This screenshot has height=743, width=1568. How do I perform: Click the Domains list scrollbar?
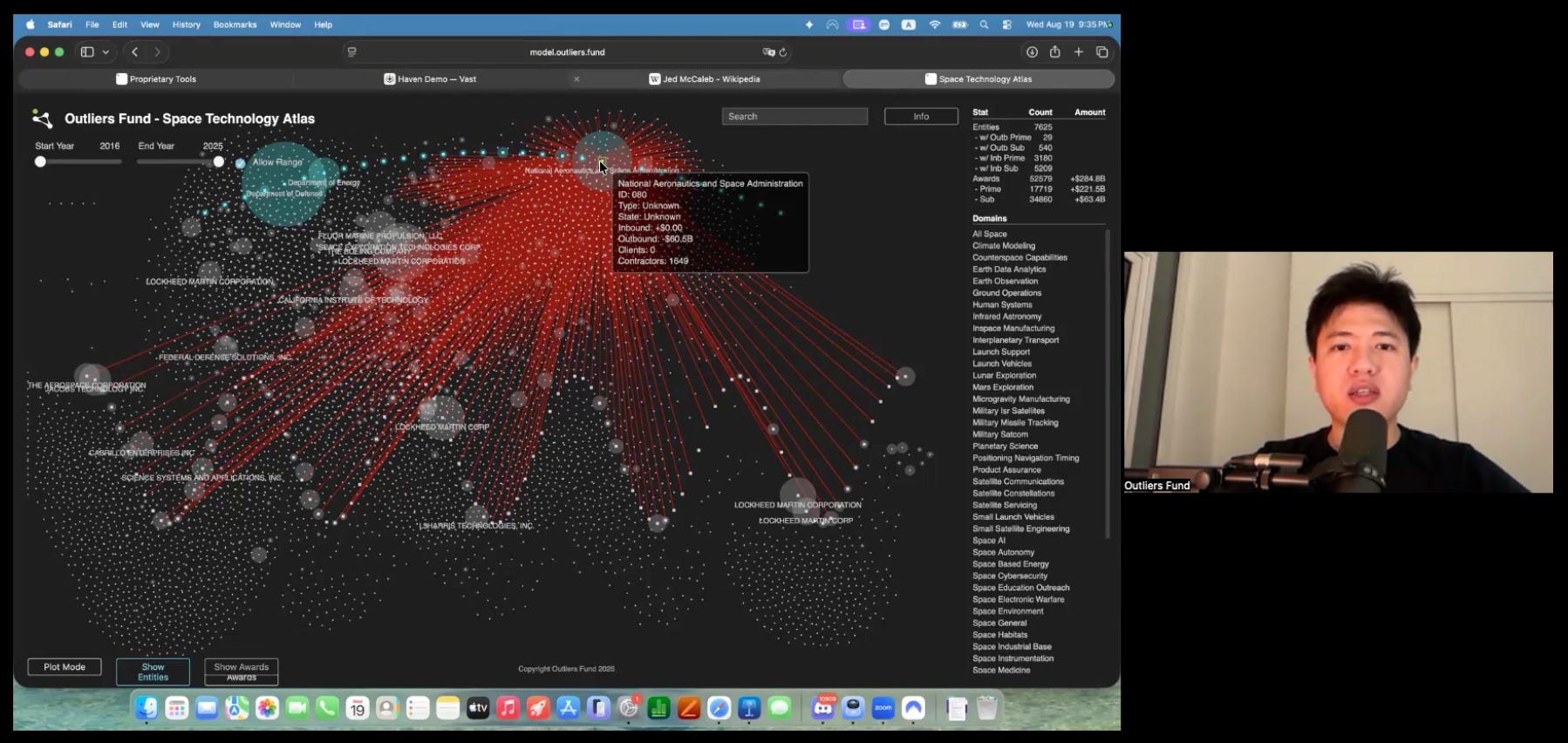click(1108, 384)
